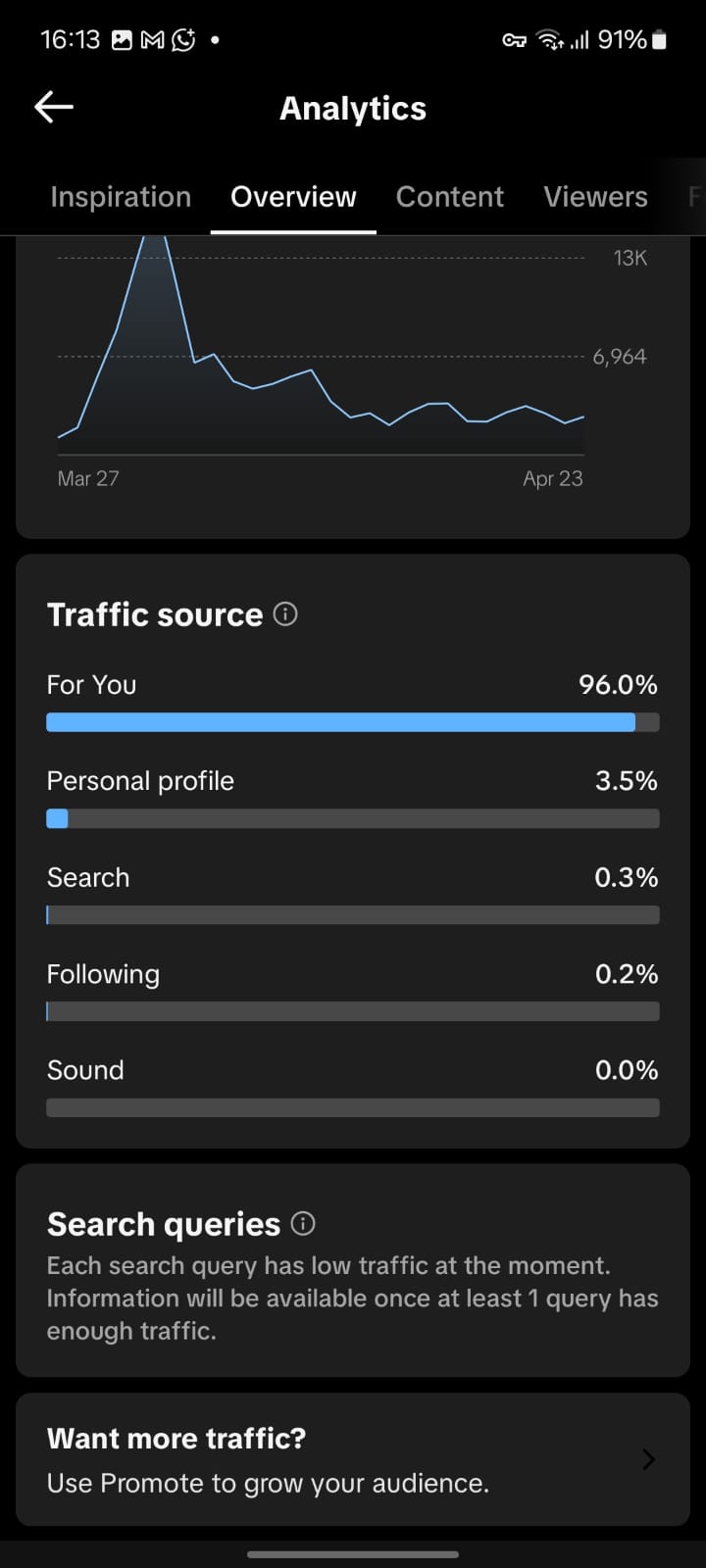Tap the Wi-Fi signal status icon
The height and width of the screenshot is (1568, 706).
[549, 40]
